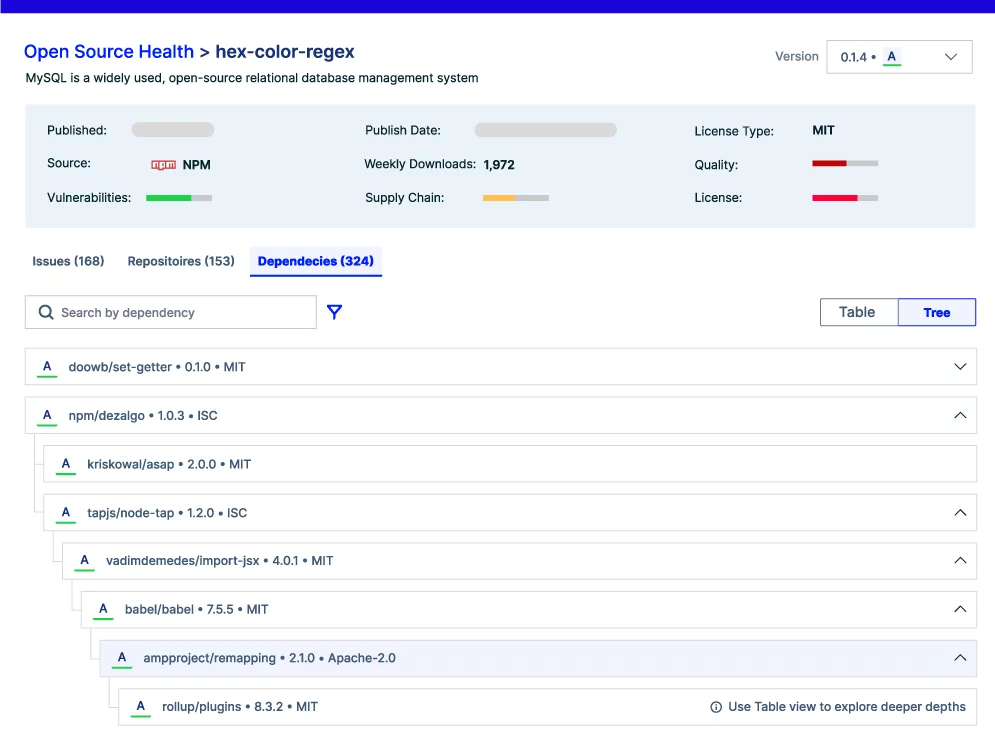Click the search magnifier icon

pos(46,312)
